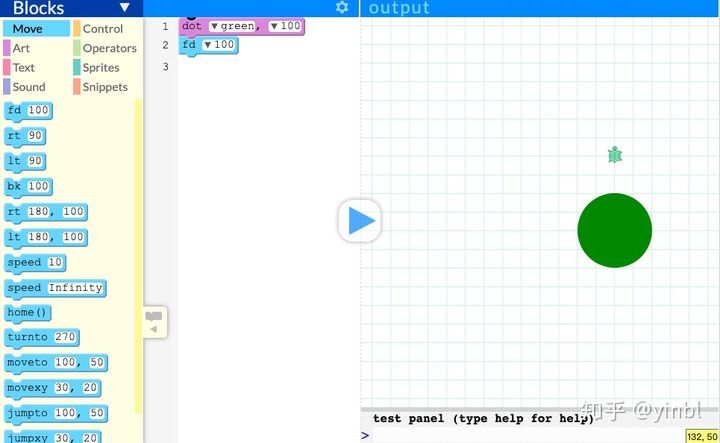Screen dimensions: 720x443
Task: Collapse the block palette with the arrow tab
Action: pyautogui.click(x=155, y=322)
